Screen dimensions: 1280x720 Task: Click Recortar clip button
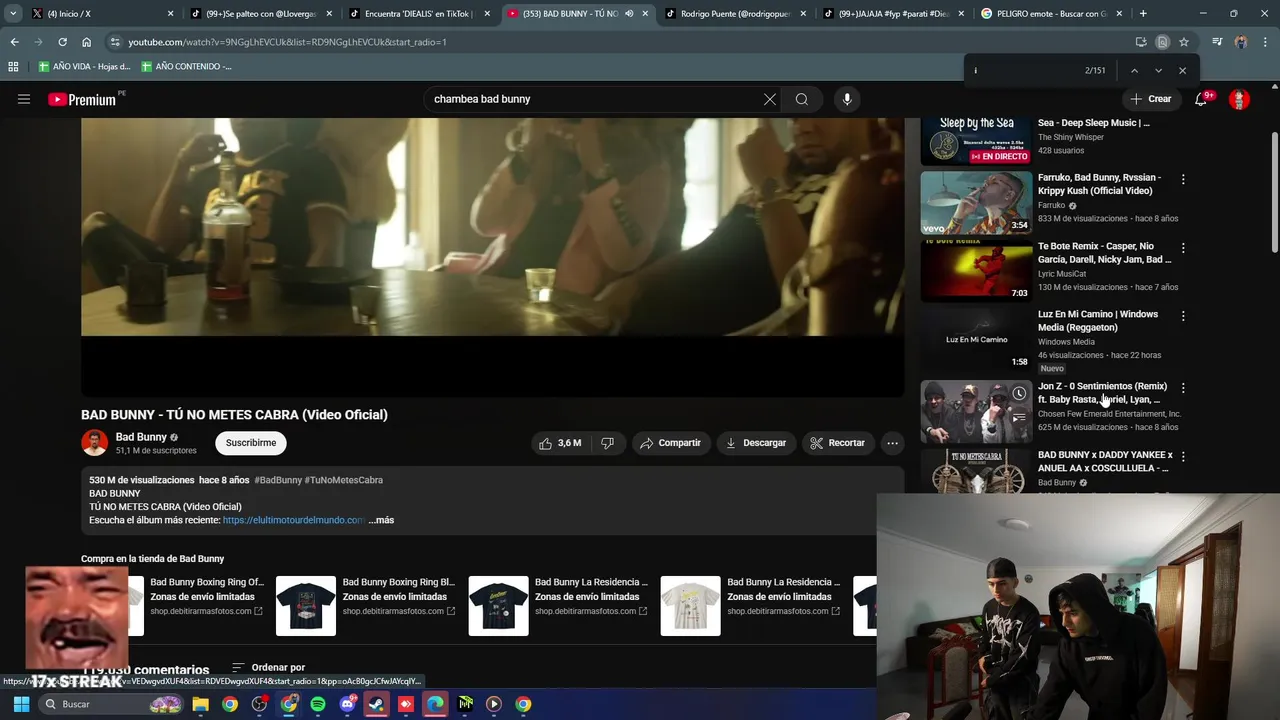click(837, 443)
